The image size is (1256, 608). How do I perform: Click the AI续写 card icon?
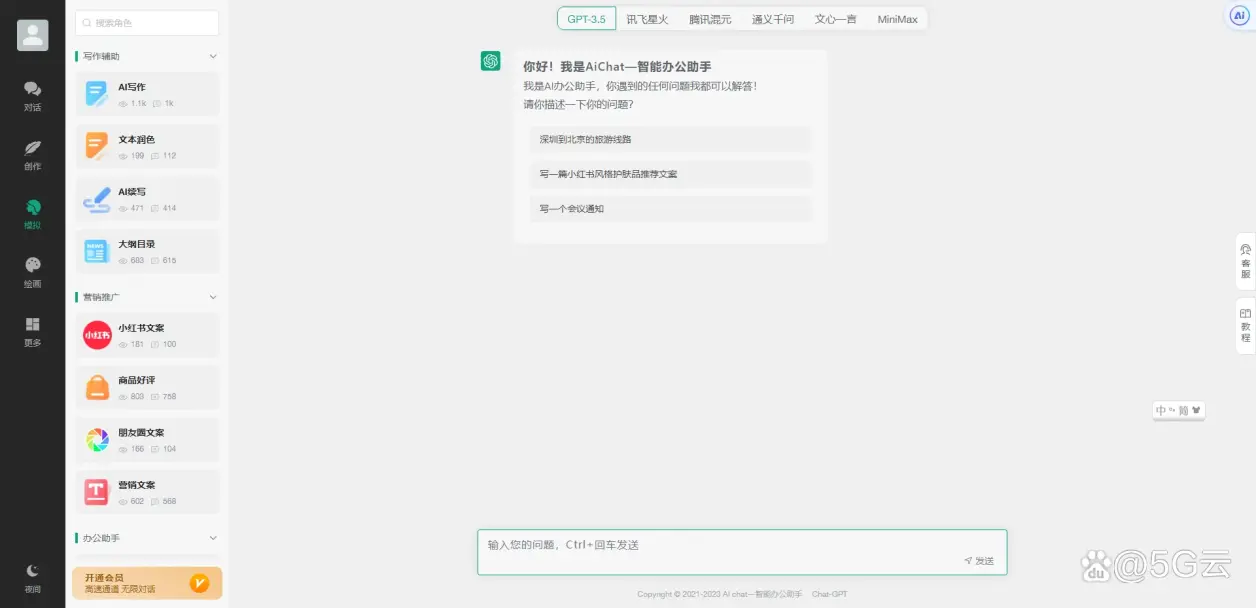click(x=97, y=199)
